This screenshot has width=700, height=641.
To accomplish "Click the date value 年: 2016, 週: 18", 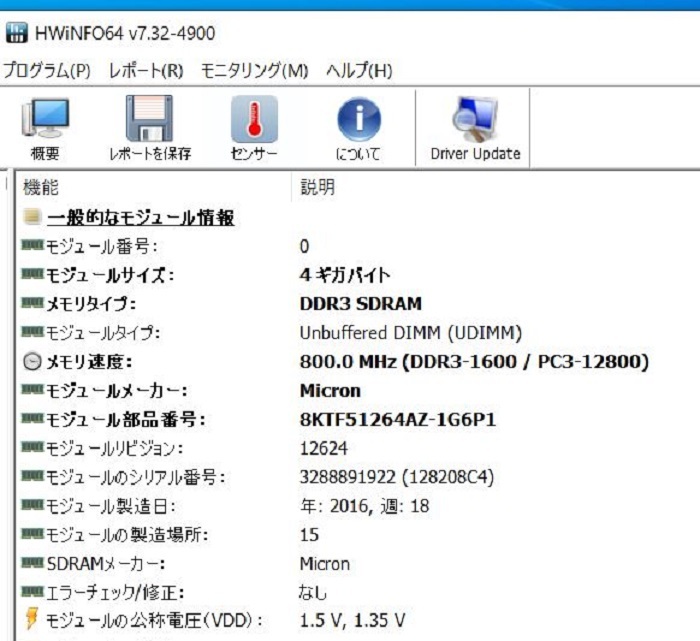I will tap(365, 506).
